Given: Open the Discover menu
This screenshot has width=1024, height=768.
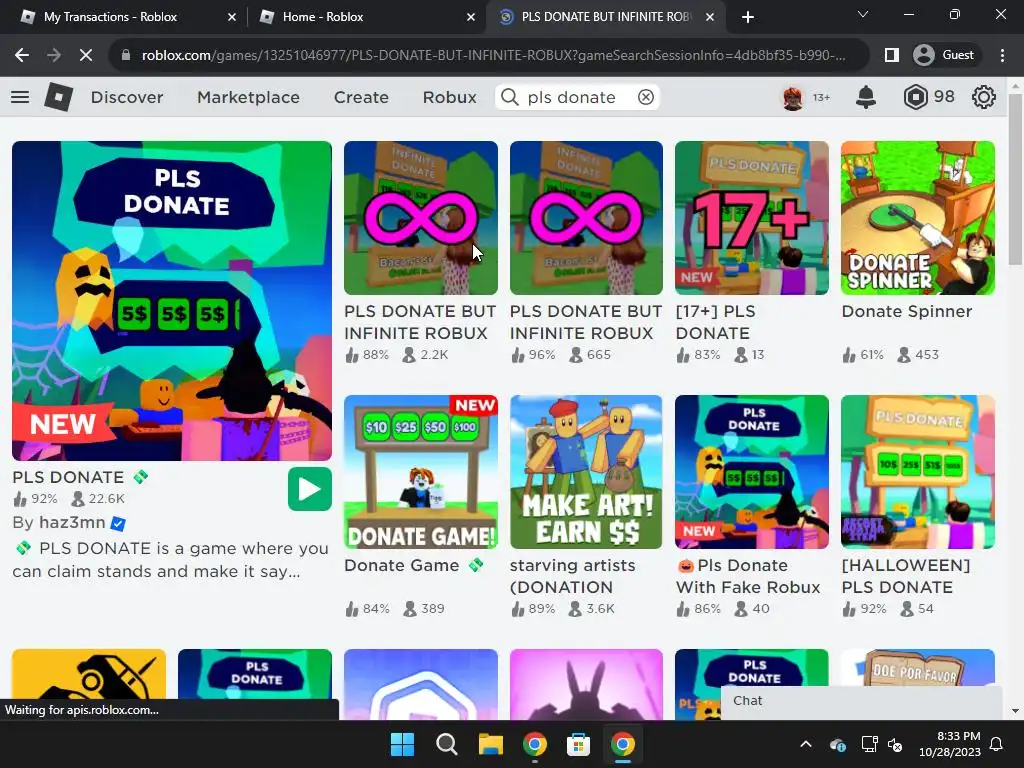Looking at the screenshot, I should (127, 97).
